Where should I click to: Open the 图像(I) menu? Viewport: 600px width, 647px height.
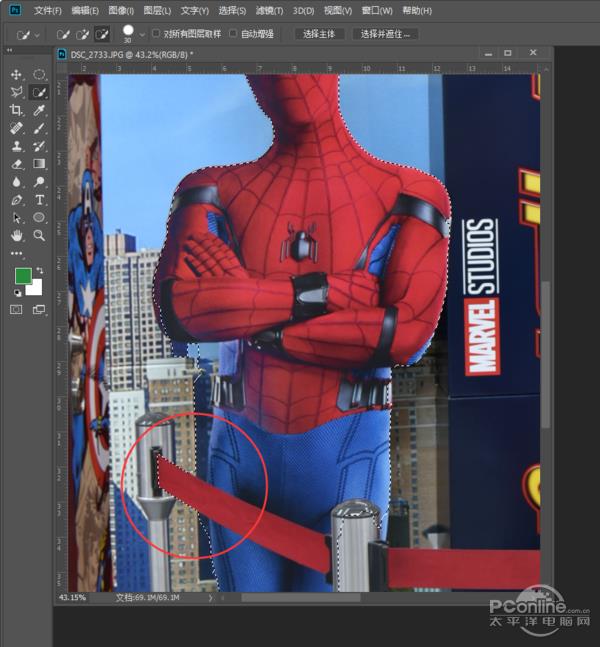point(121,10)
